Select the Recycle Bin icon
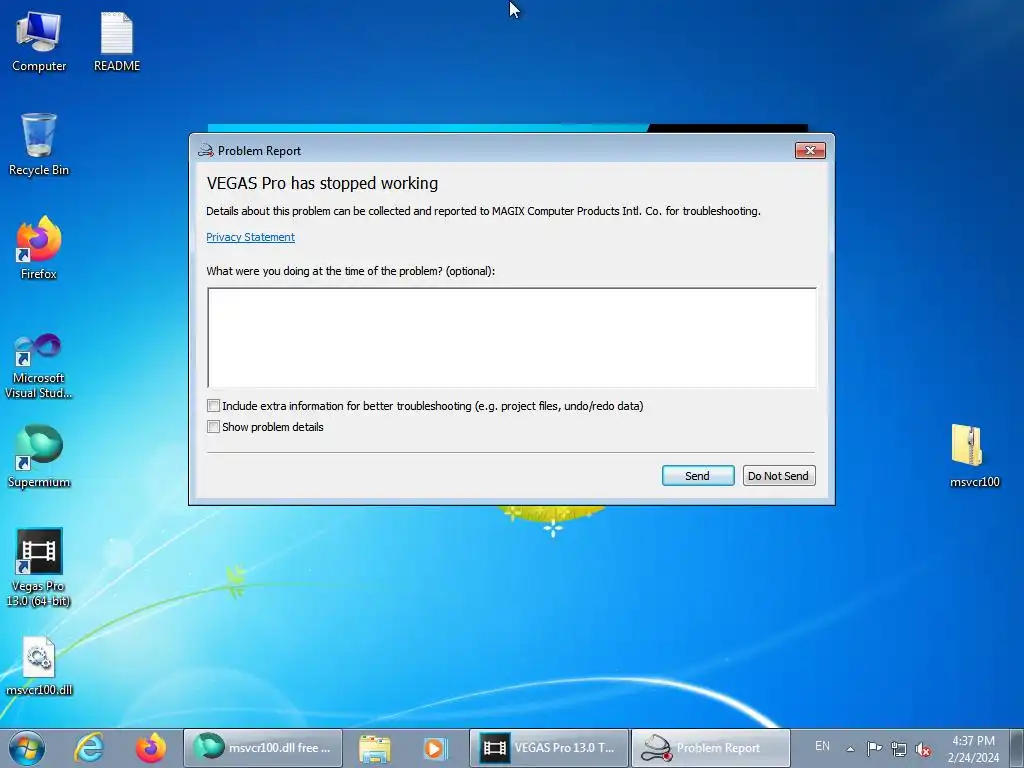Image resolution: width=1024 pixels, height=768 pixels. point(39,144)
